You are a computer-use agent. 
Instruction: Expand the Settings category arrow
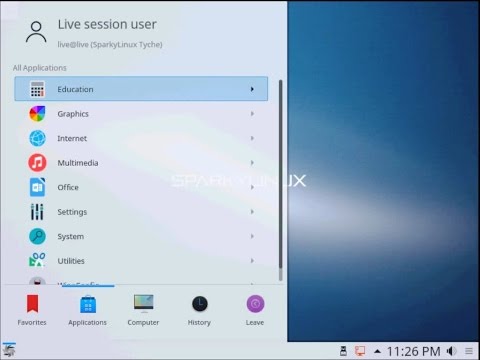[252, 212]
